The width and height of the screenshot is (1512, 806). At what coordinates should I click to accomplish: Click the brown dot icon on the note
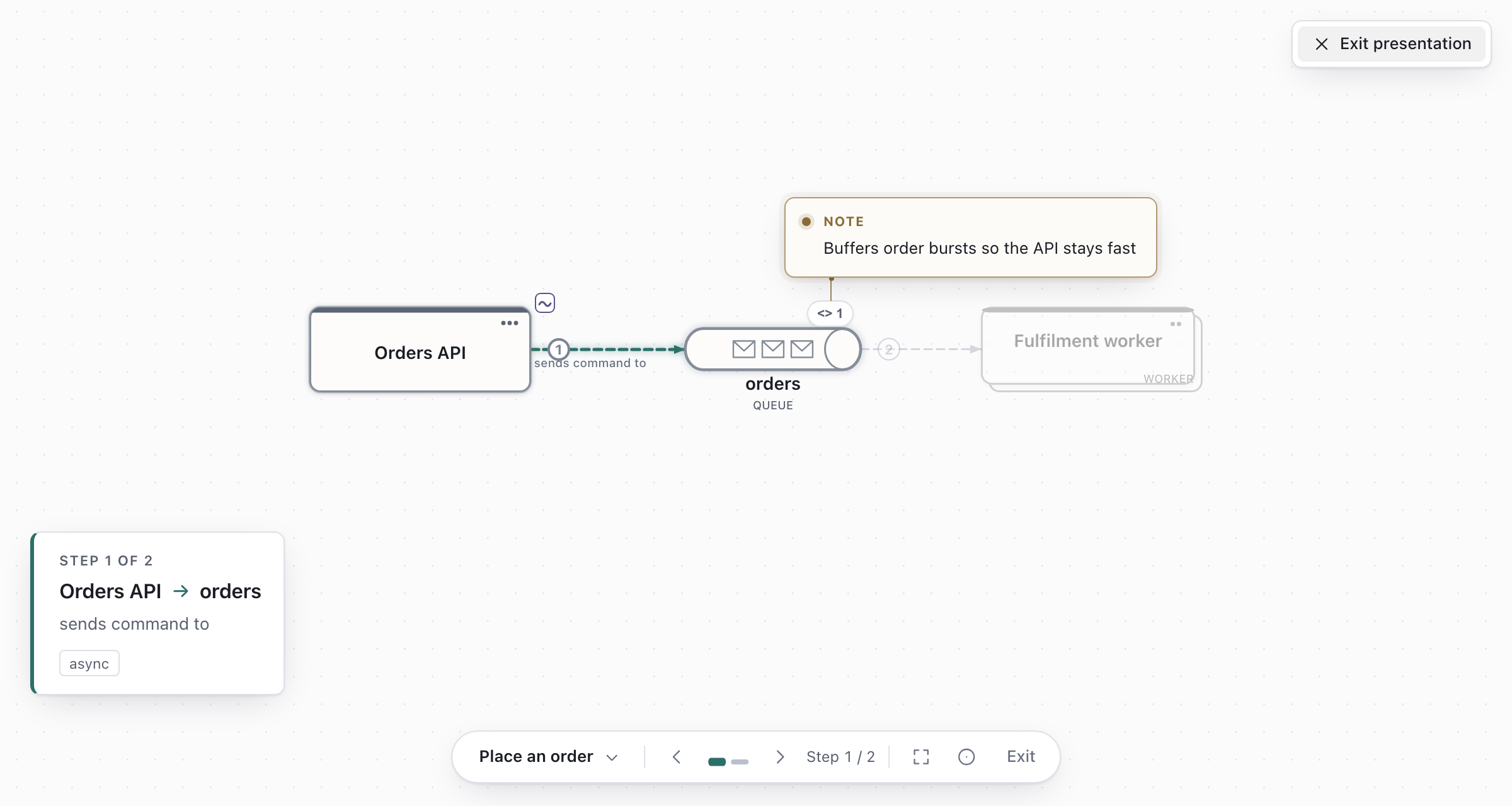pos(806,222)
